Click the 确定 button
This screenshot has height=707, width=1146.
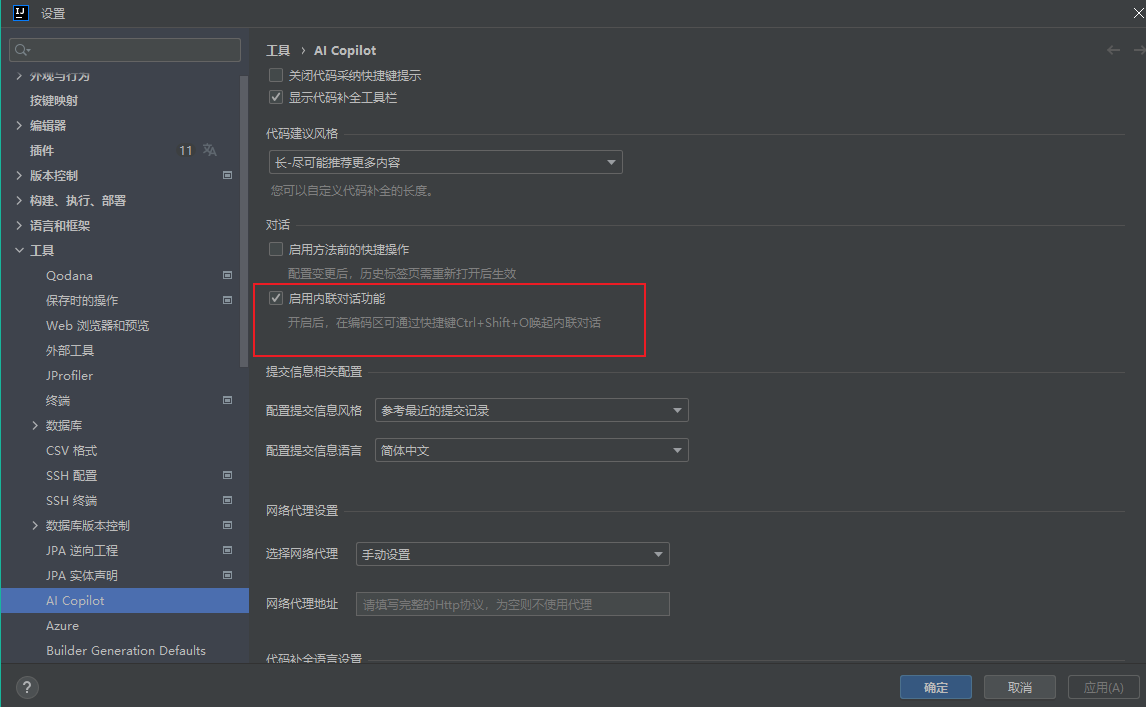click(936, 687)
